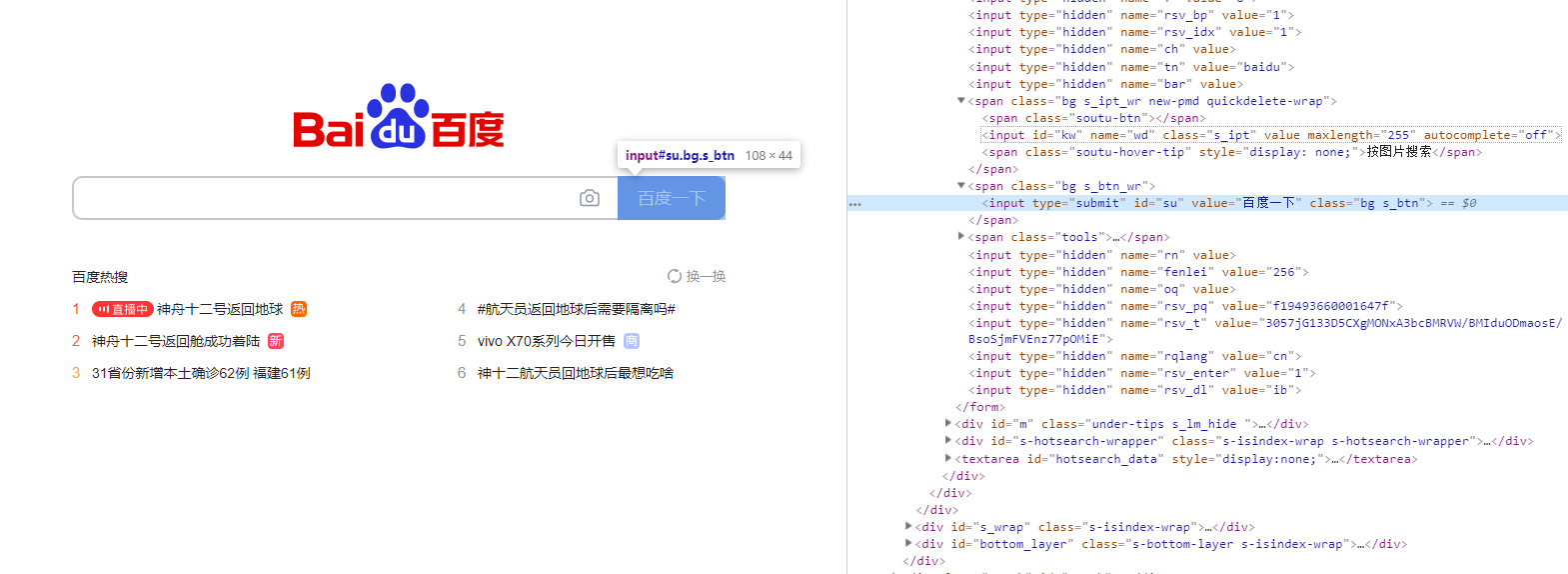Click the 商 badge on vivo X70 item
This screenshot has width=1568, height=574.
pyautogui.click(x=632, y=341)
